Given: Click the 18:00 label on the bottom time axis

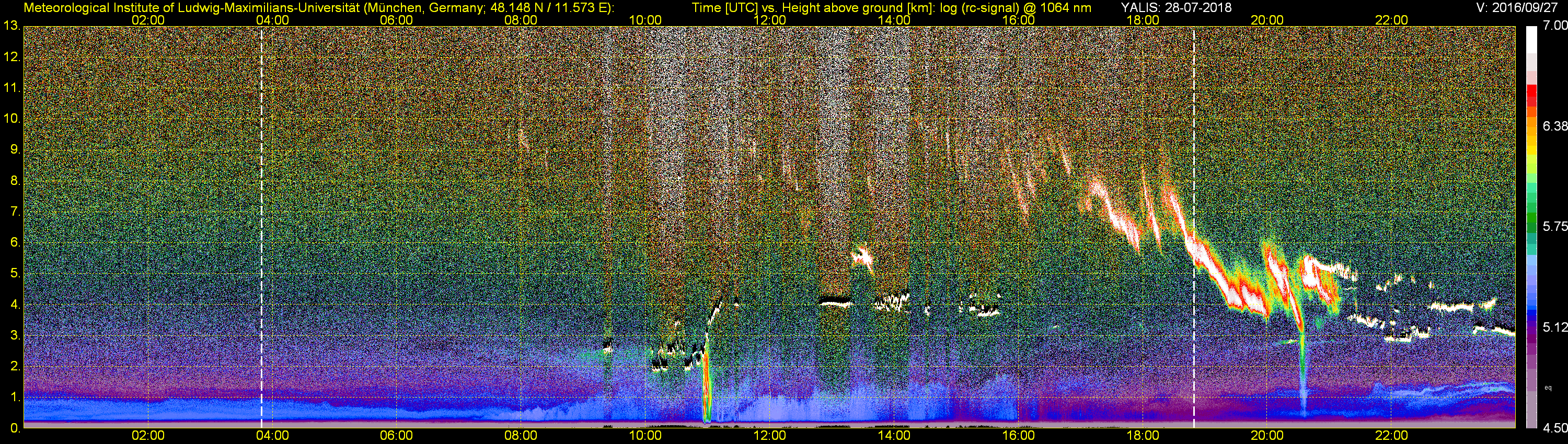Looking at the screenshot, I should [x=1143, y=436].
